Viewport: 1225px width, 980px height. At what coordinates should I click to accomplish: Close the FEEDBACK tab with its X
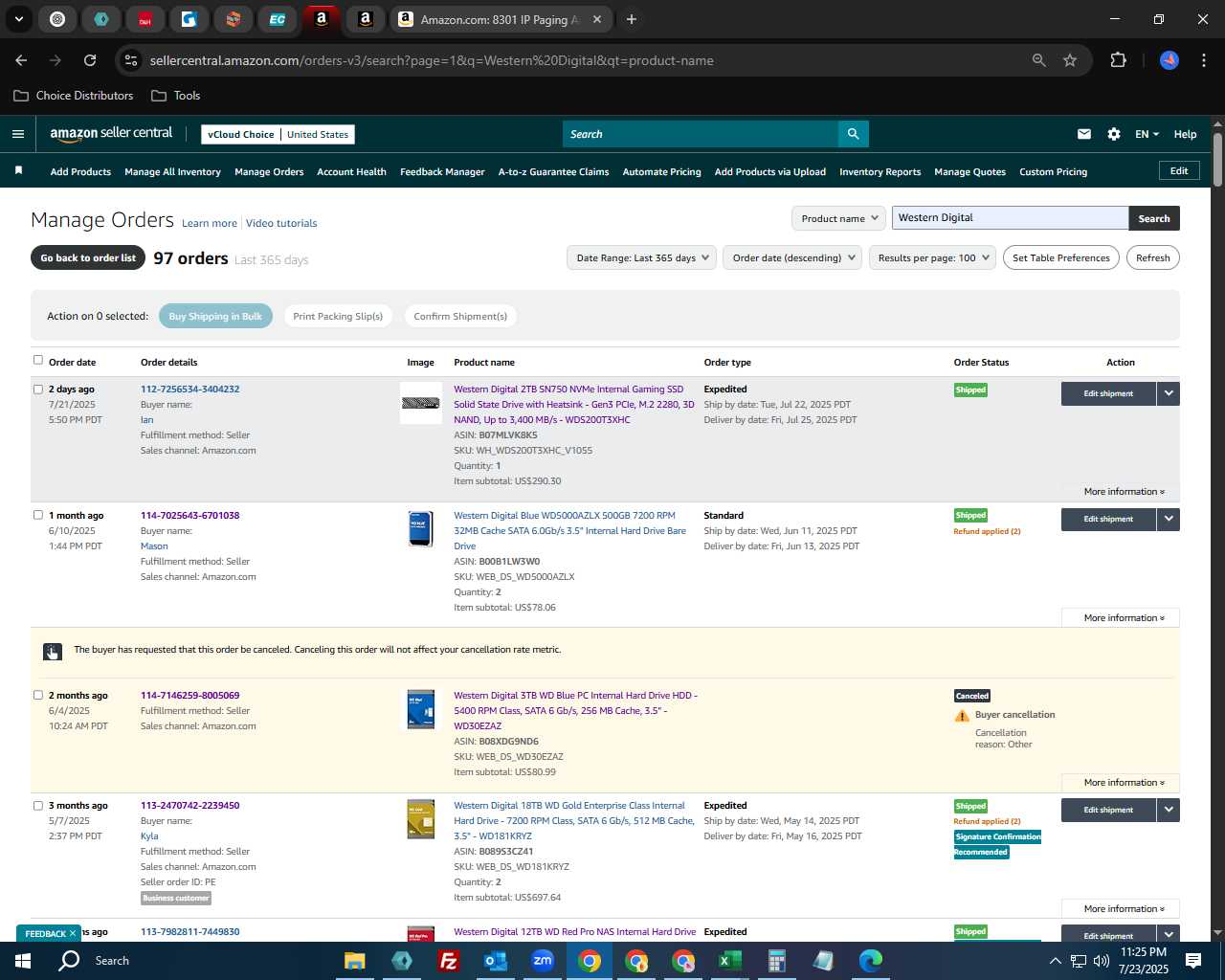point(73,934)
